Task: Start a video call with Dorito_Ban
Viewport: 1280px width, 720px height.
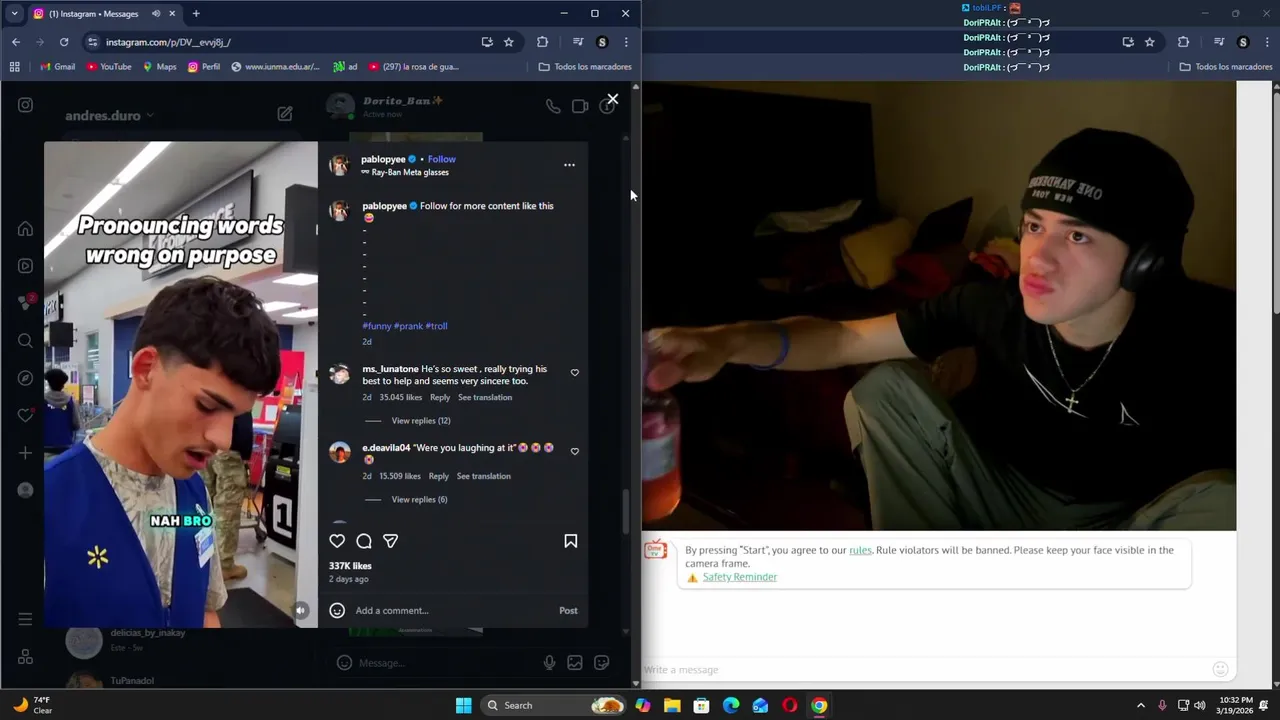Action: (x=580, y=106)
